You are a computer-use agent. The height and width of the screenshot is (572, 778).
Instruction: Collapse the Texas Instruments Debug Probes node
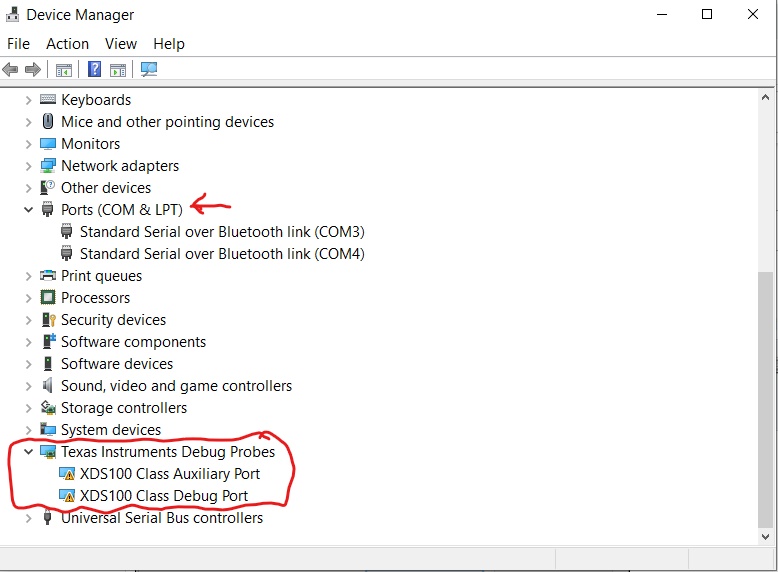(28, 452)
